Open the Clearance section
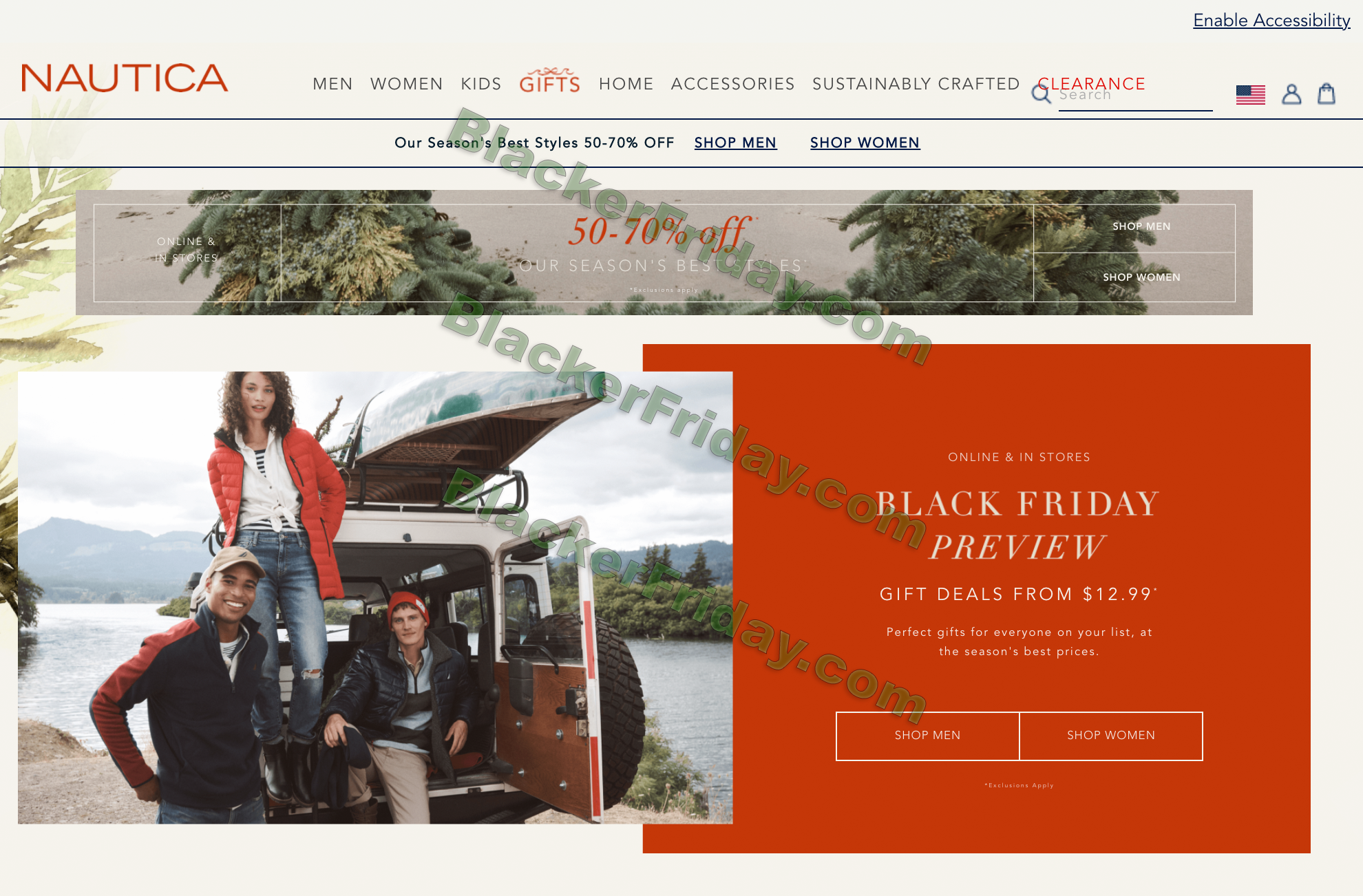Viewport: 1363px width, 896px height. tap(1092, 84)
